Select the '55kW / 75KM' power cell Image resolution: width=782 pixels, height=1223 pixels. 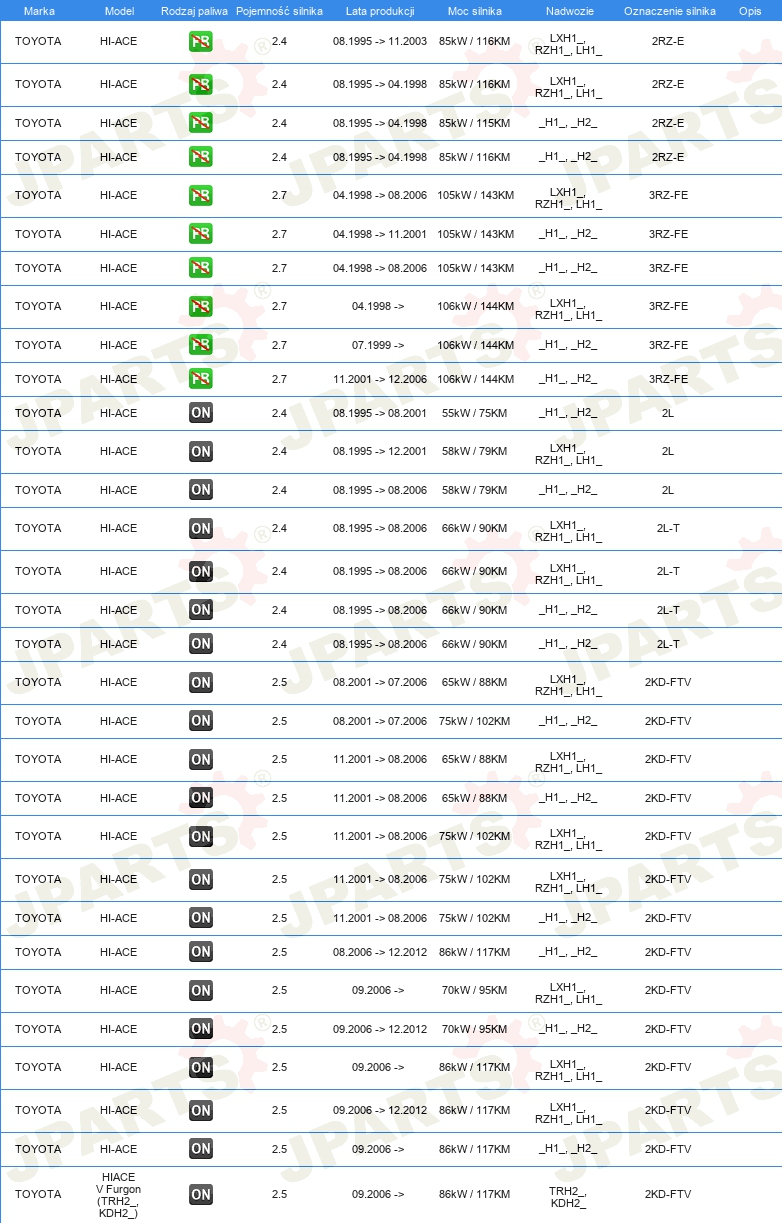tap(474, 413)
